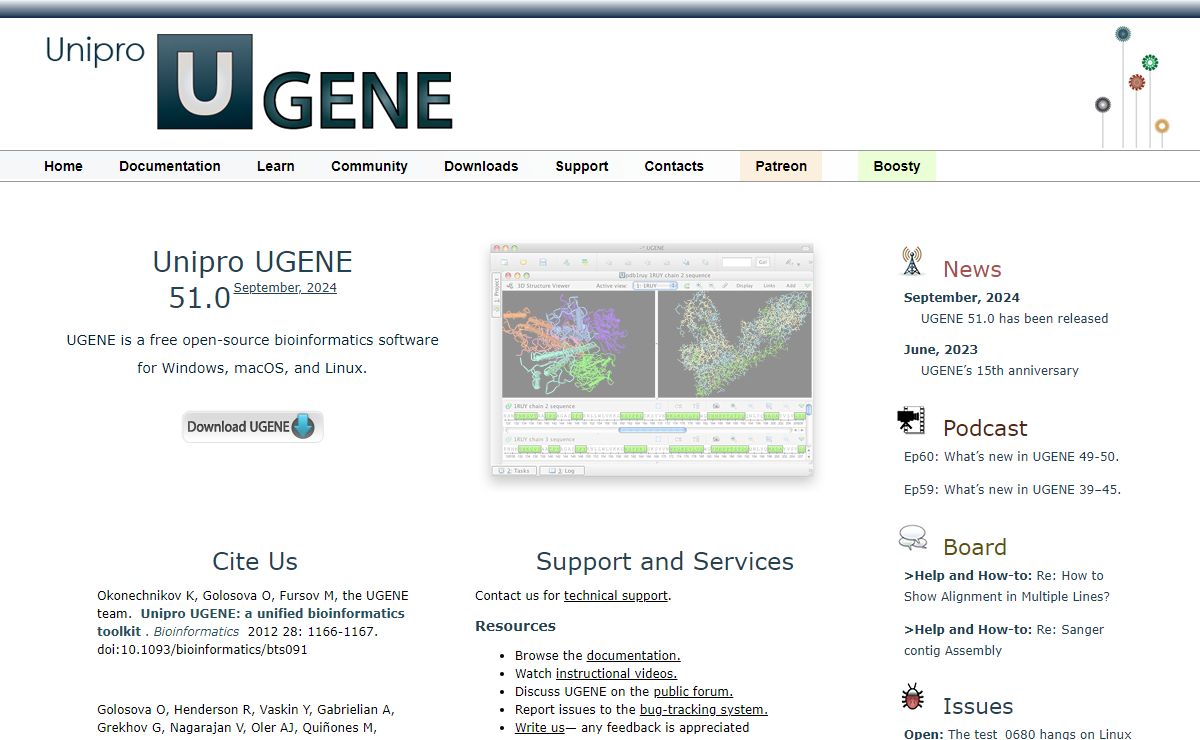Open the Issues heading link

pyautogui.click(x=978, y=706)
